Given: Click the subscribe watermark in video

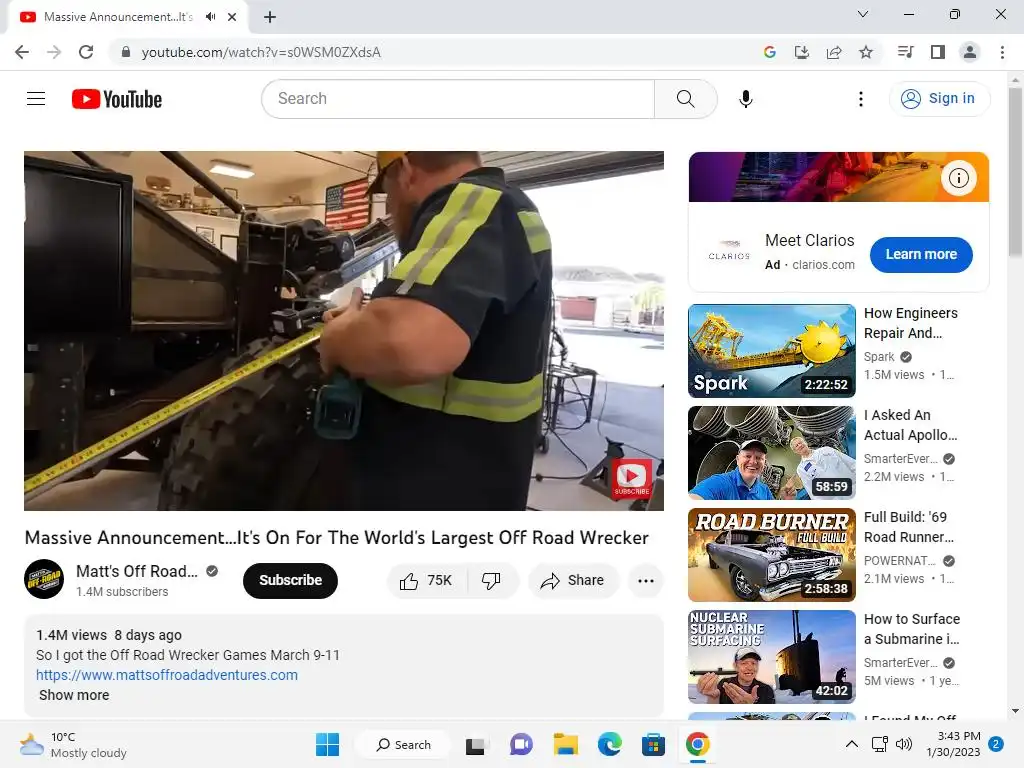Looking at the screenshot, I should click(x=632, y=478).
